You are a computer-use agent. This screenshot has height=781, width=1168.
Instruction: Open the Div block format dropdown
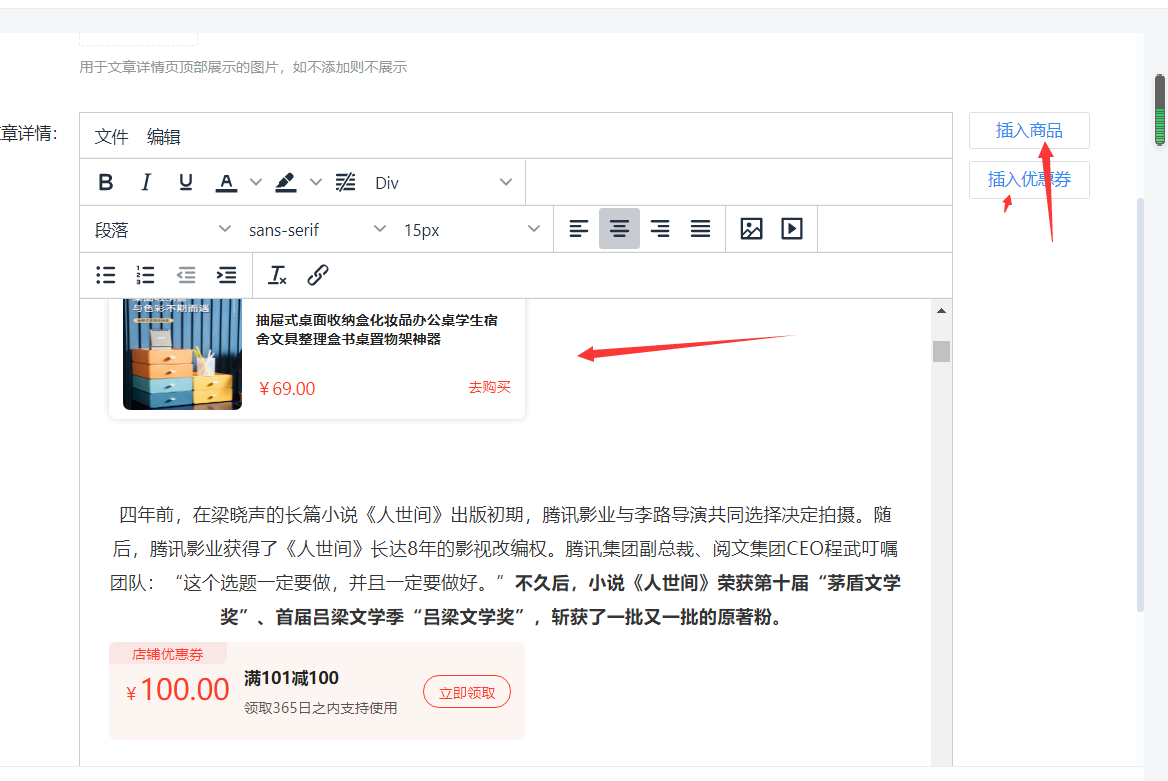(443, 183)
